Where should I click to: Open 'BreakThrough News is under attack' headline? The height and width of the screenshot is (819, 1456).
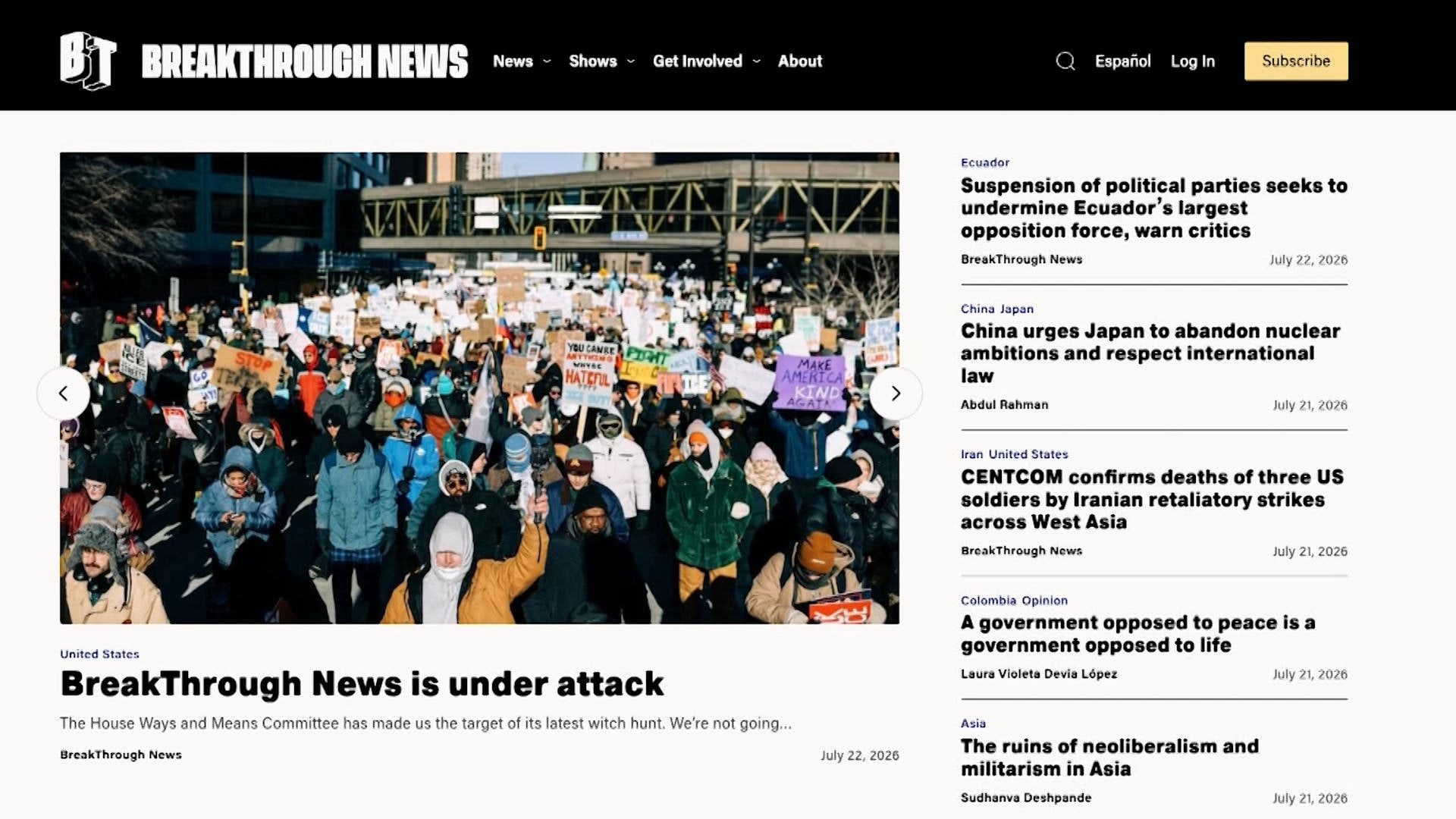point(362,684)
